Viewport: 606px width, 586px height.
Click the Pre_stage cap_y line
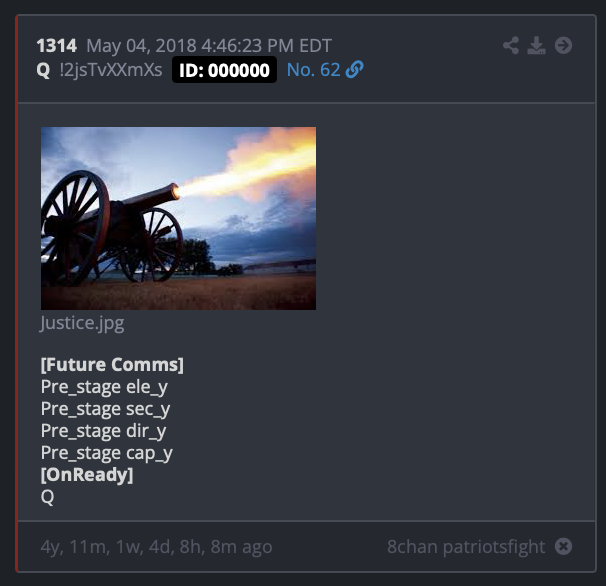107,453
